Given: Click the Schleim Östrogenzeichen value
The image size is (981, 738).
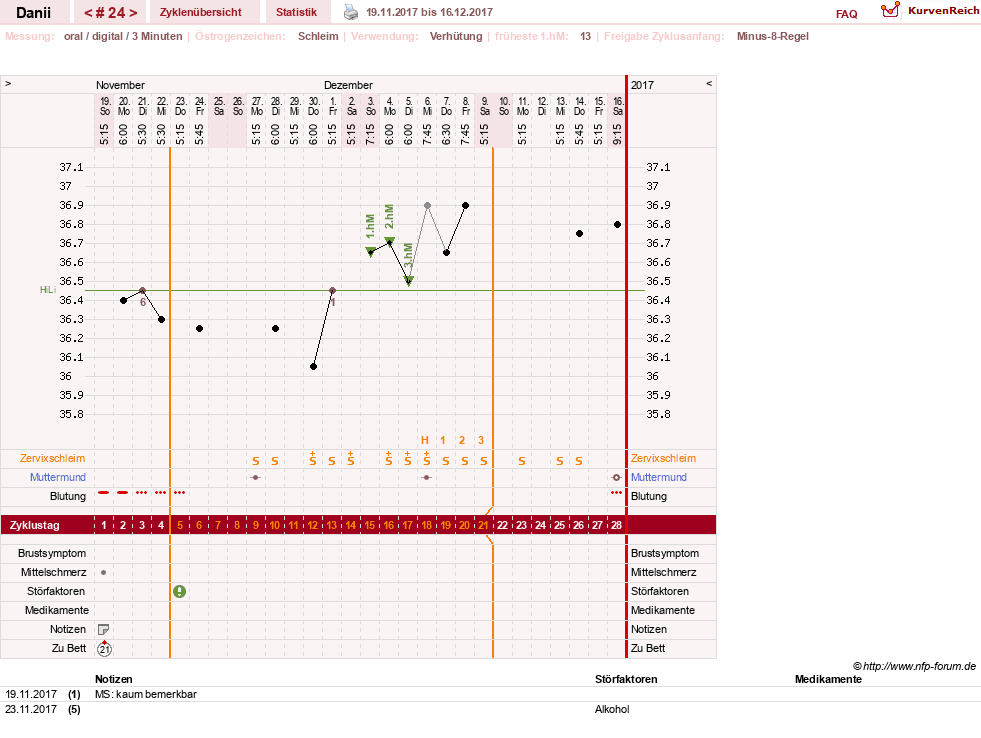Looking at the screenshot, I should 318,36.
